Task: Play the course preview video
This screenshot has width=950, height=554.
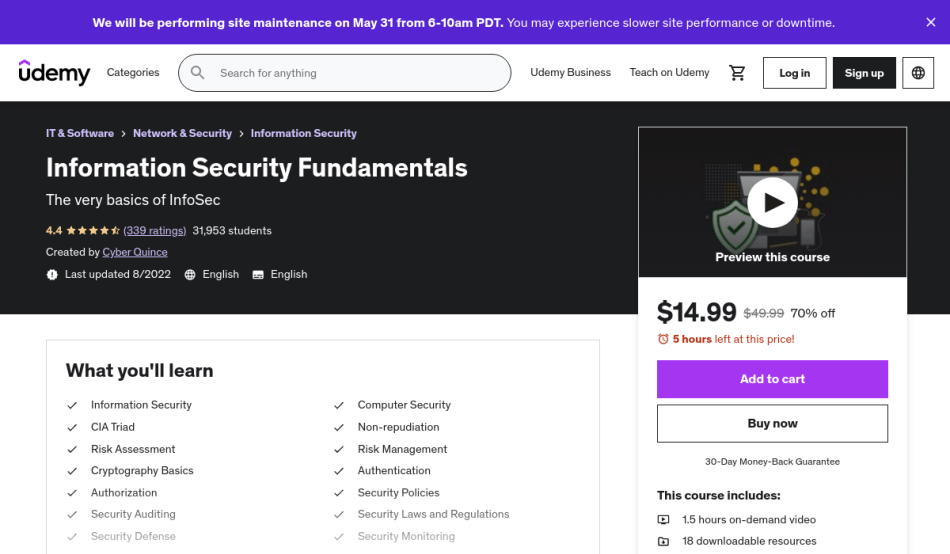Action: (772, 203)
